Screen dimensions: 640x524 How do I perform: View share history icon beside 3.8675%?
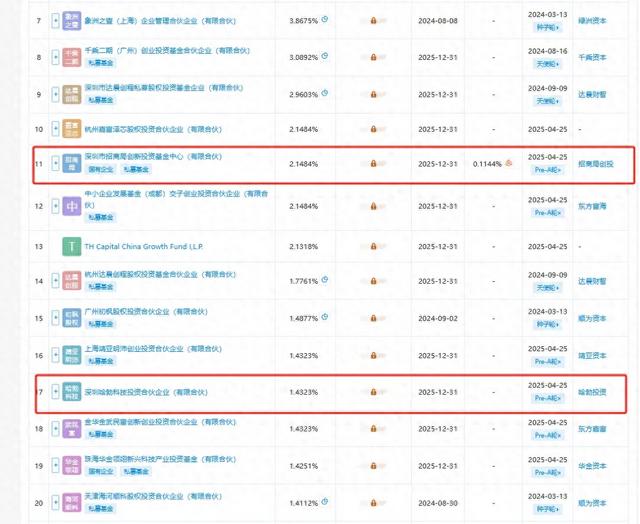click(324, 19)
